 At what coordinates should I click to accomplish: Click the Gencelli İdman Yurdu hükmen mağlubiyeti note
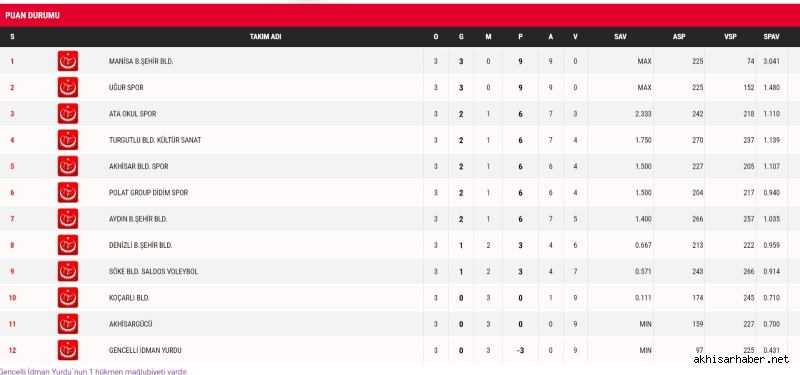[x=94, y=371]
